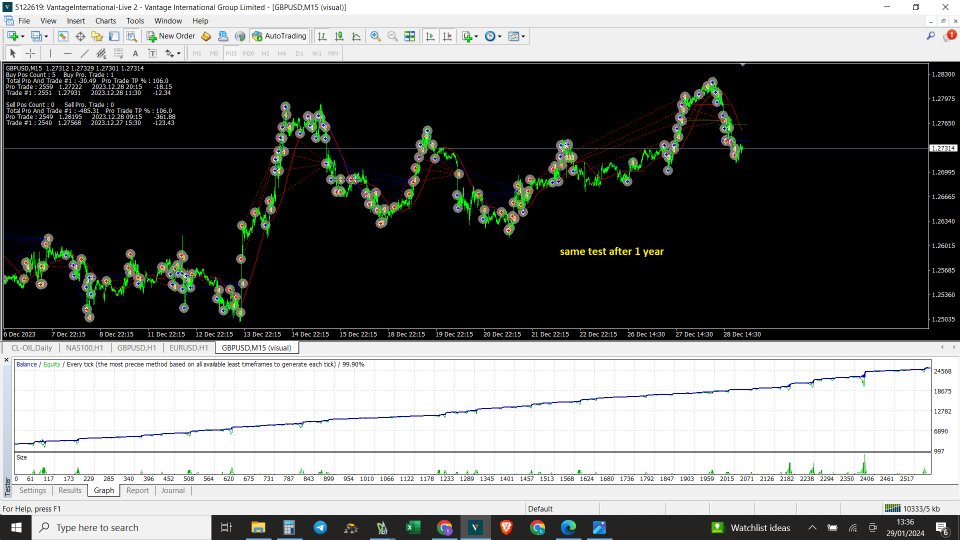
Task: Tile chart windows icon
Action: tap(411, 36)
